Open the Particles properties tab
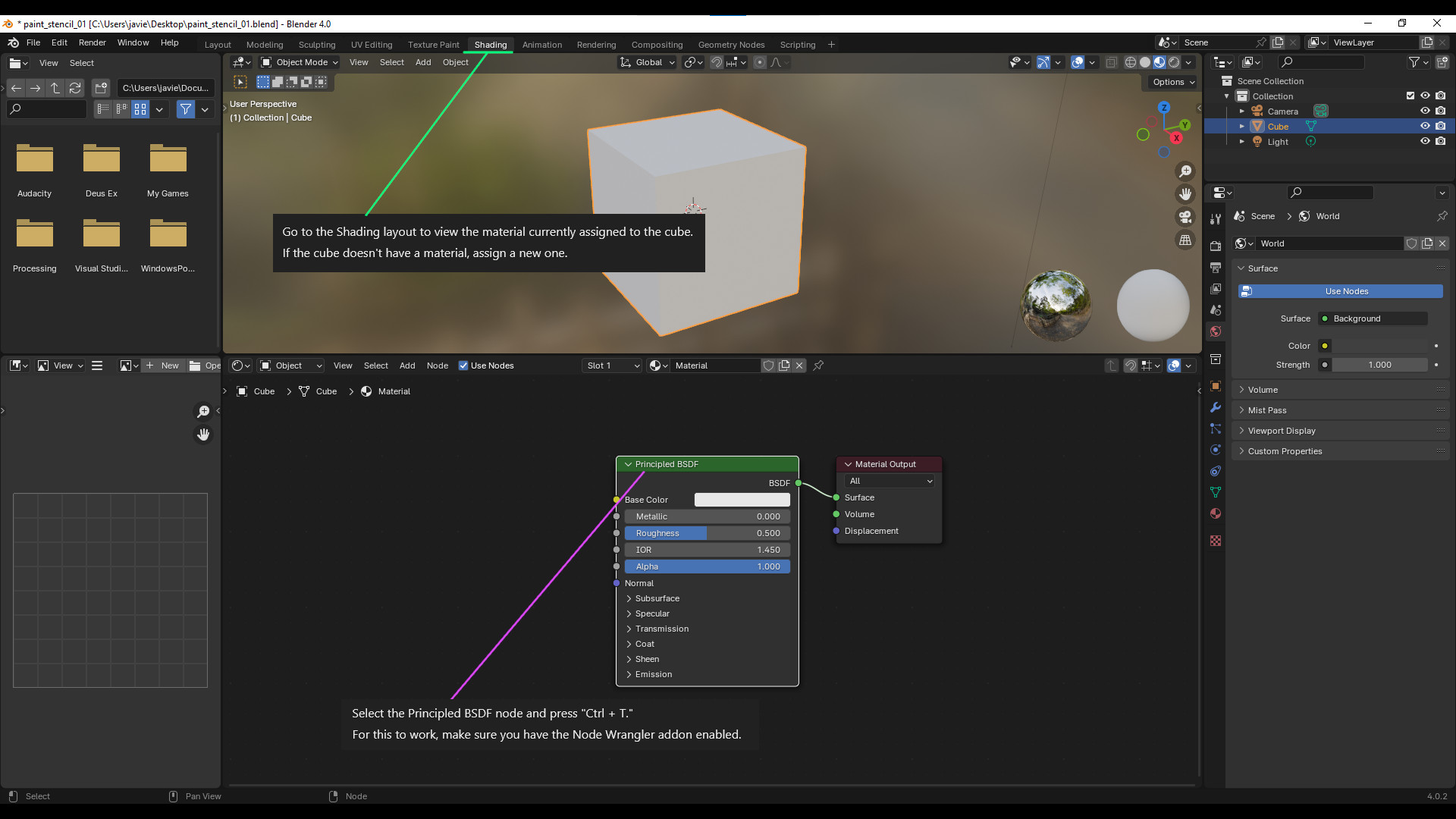This screenshot has width=1456, height=819. (x=1216, y=428)
